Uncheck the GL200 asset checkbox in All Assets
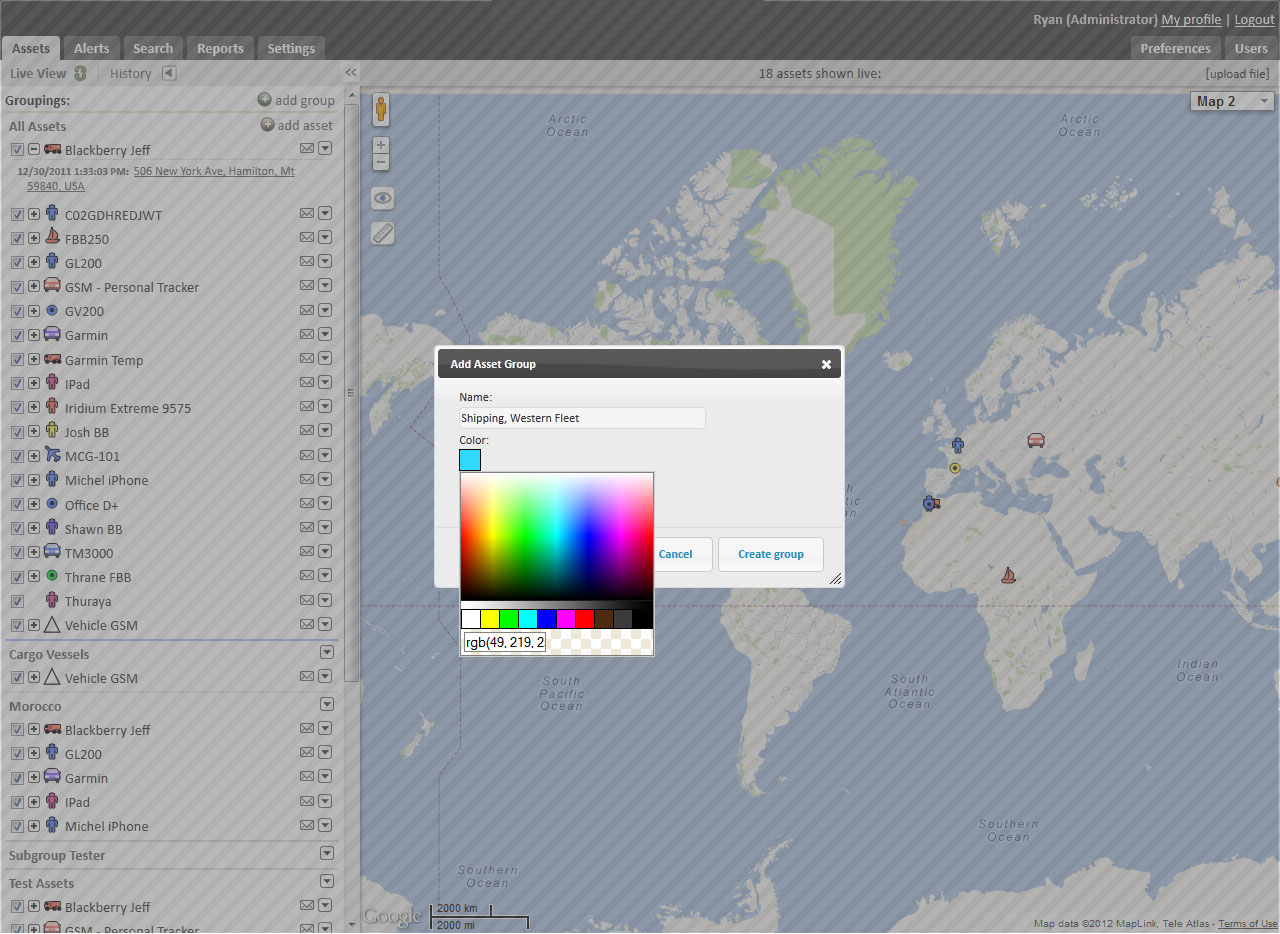The width and height of the screenshot is (1280, 934). pos(17,263)
